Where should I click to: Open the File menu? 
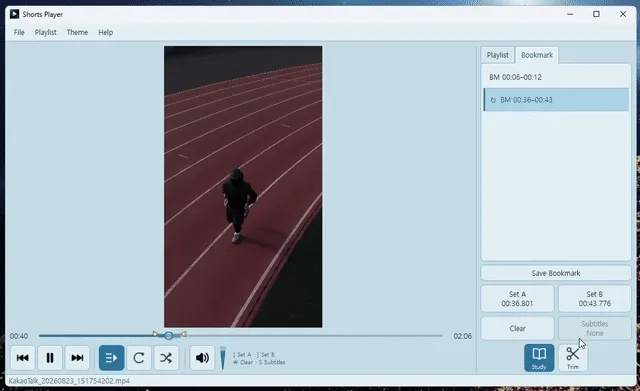pyautogui.click(x=19, y=32)
